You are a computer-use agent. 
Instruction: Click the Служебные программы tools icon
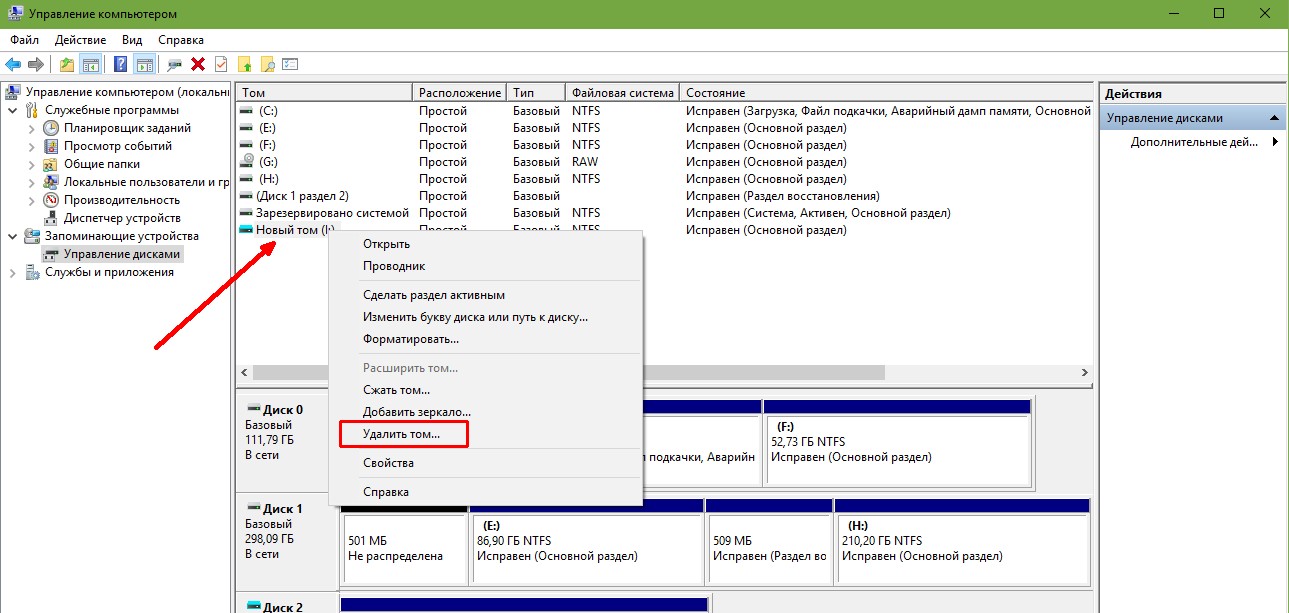pos(33,110)
